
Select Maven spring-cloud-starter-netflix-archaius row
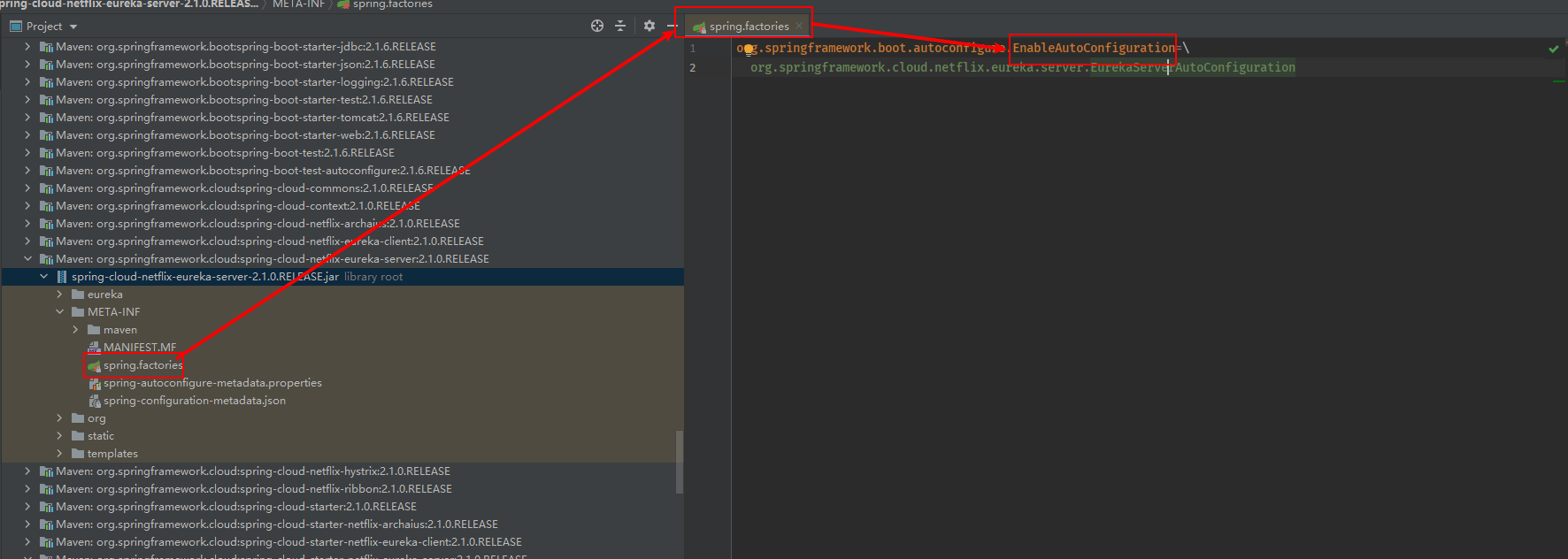tap(342, 525)
